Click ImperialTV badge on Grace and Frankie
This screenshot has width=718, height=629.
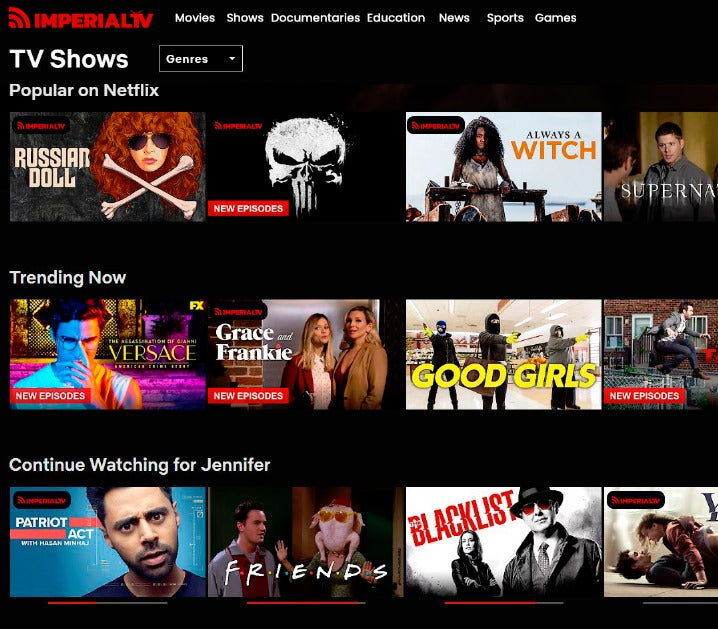239,312
